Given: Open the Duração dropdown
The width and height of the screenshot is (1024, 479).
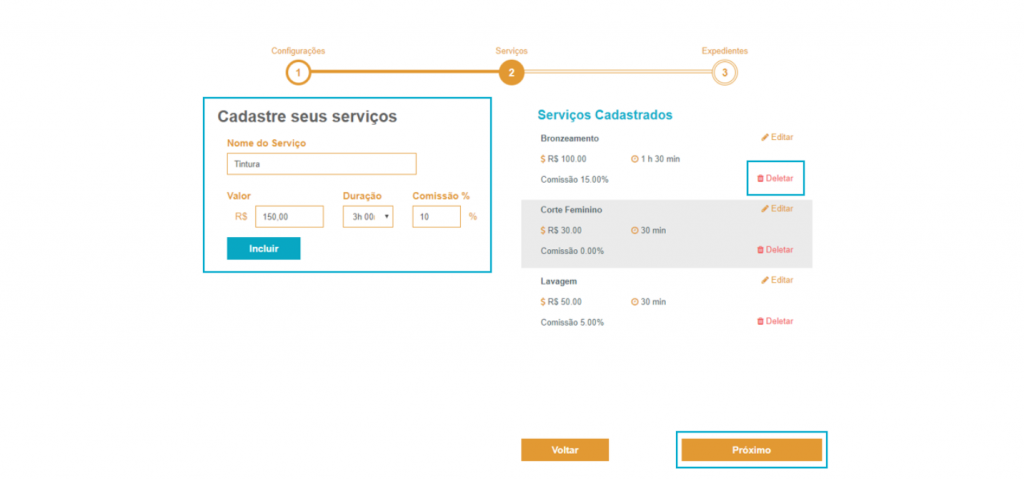Looking at the screenshot, I should pos(367,217).
